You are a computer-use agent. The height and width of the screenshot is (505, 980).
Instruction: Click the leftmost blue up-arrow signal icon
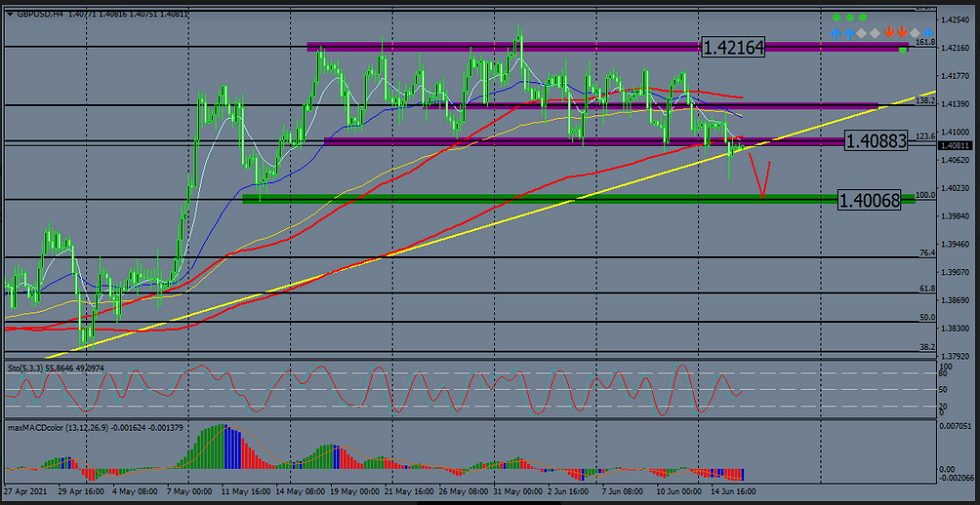pos(836,33)
